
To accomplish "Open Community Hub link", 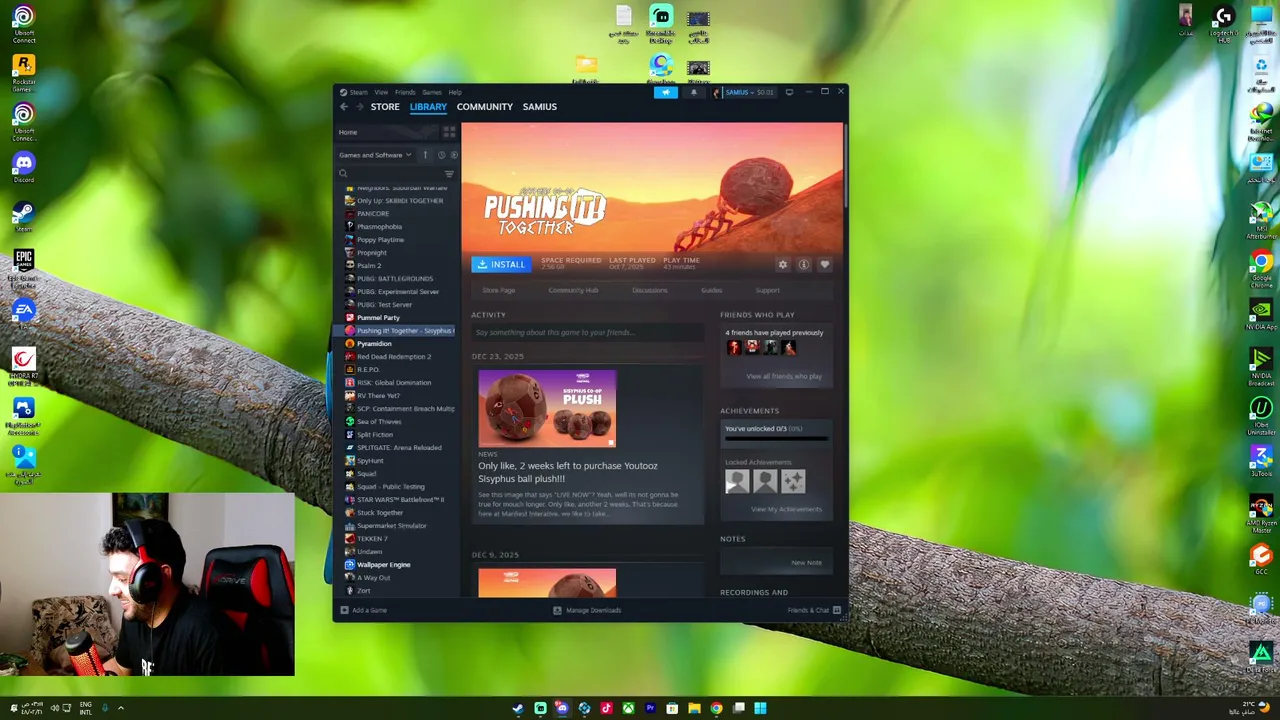I will coord(573,290).
